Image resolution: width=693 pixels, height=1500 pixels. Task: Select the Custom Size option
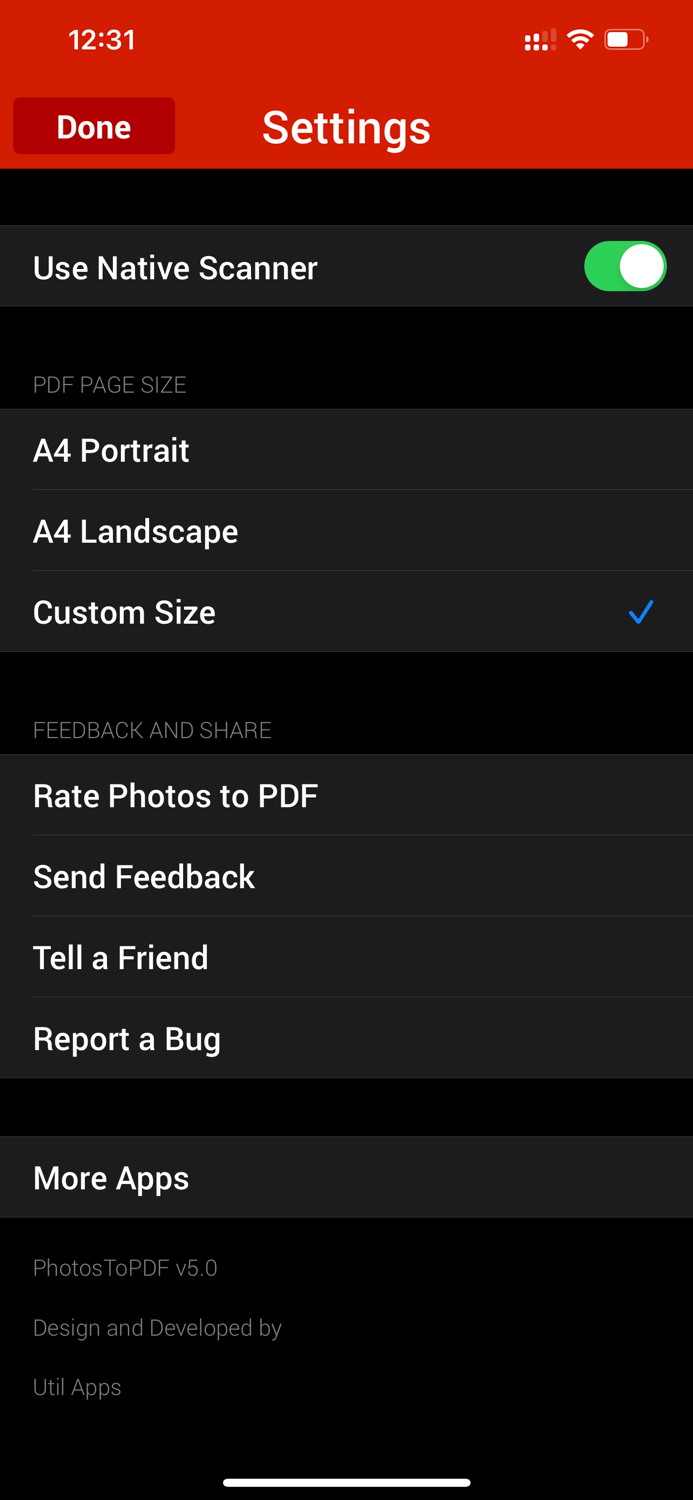click(124, 611)
